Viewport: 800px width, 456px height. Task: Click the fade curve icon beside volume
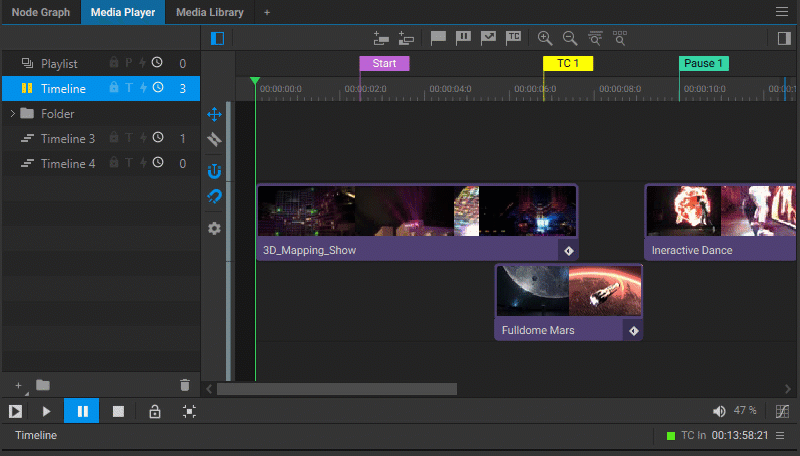tap(782, 411)
